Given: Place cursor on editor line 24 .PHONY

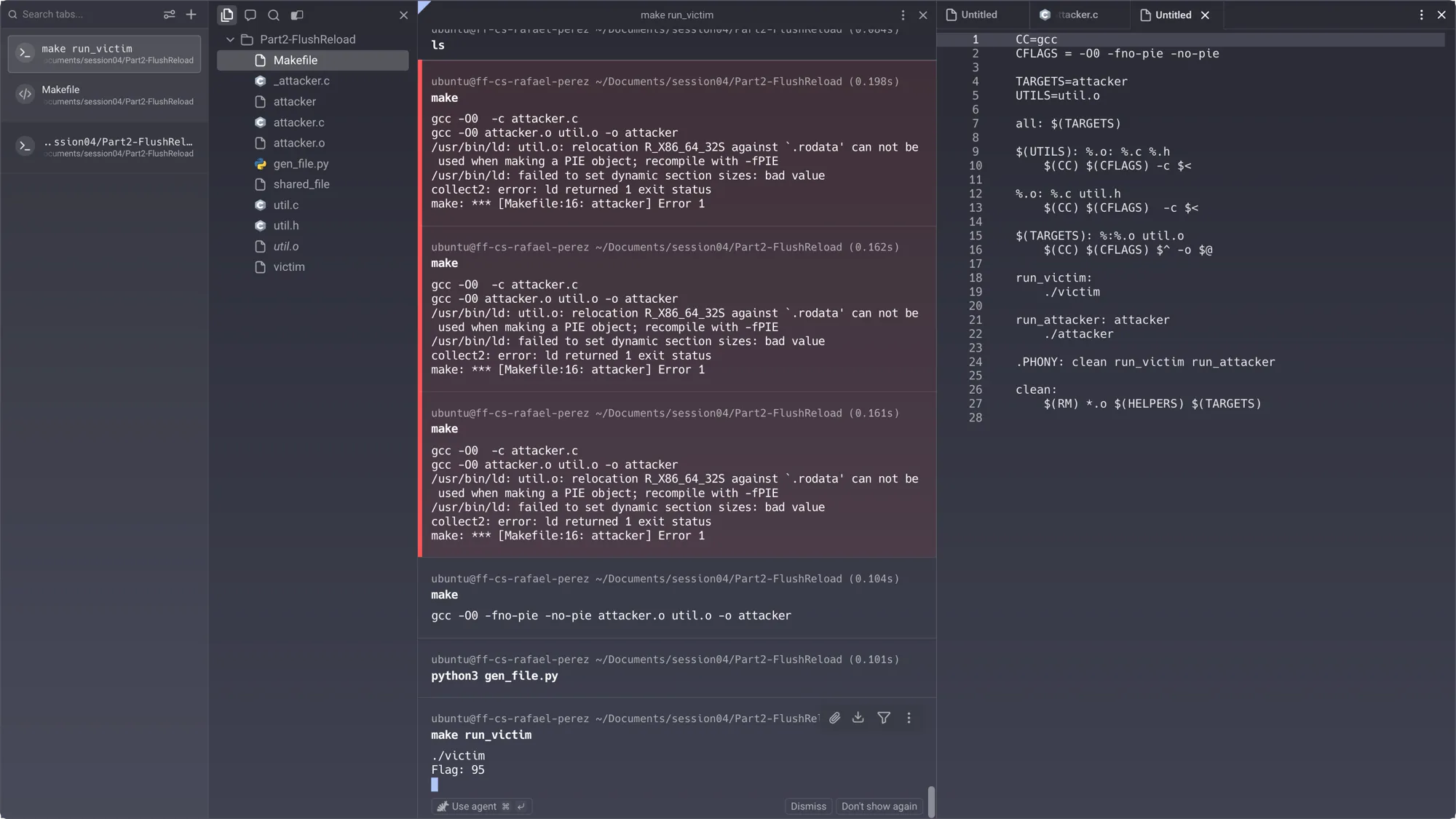Looking at the screenshot, I should coord(1145,362).
